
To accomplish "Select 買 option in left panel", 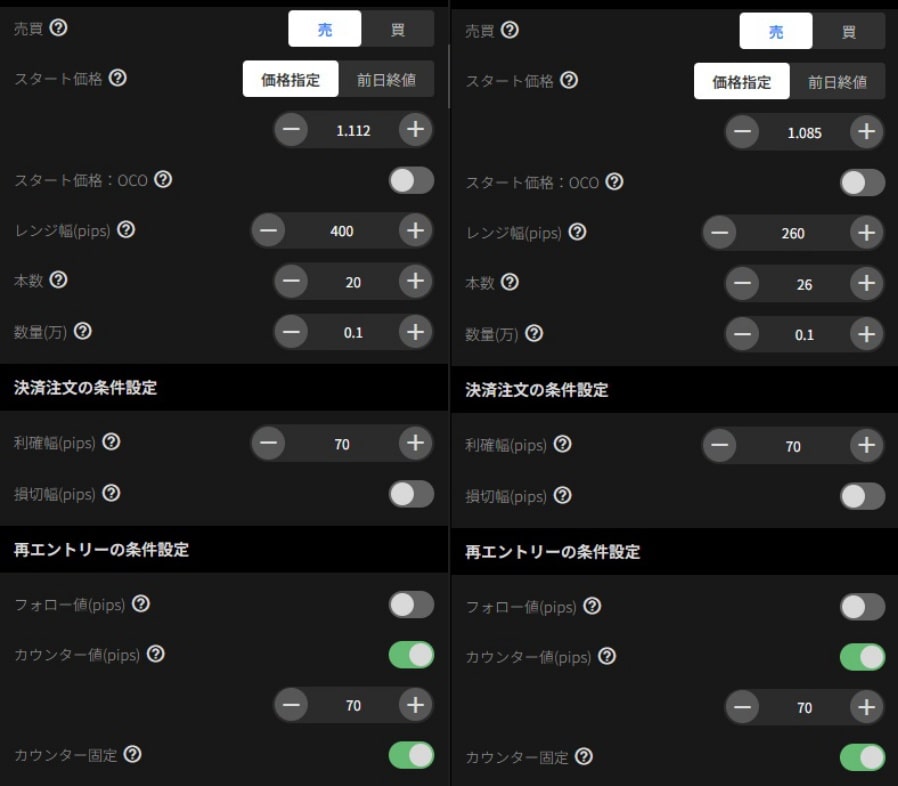I will (x=397, y=29).
